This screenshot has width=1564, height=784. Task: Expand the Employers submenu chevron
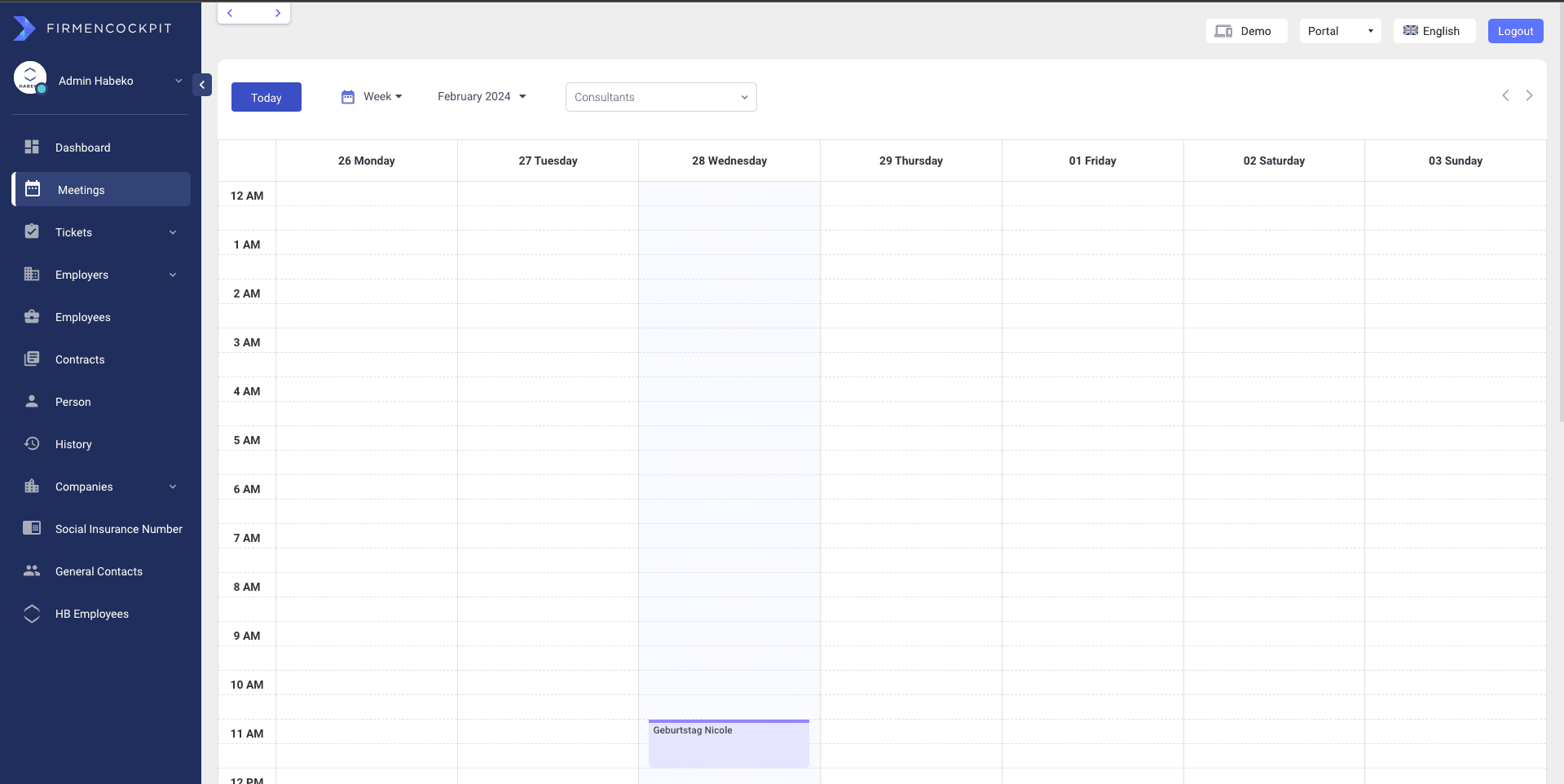(x=173, y=275)
